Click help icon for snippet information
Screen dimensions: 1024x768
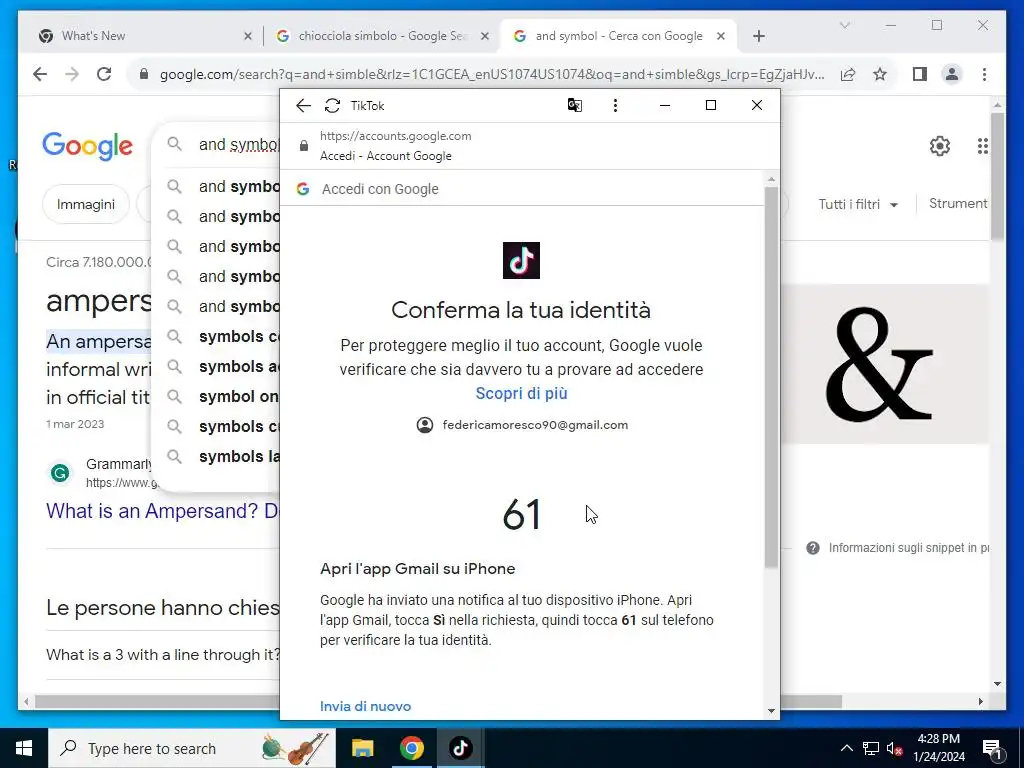(x=813, y=548)
